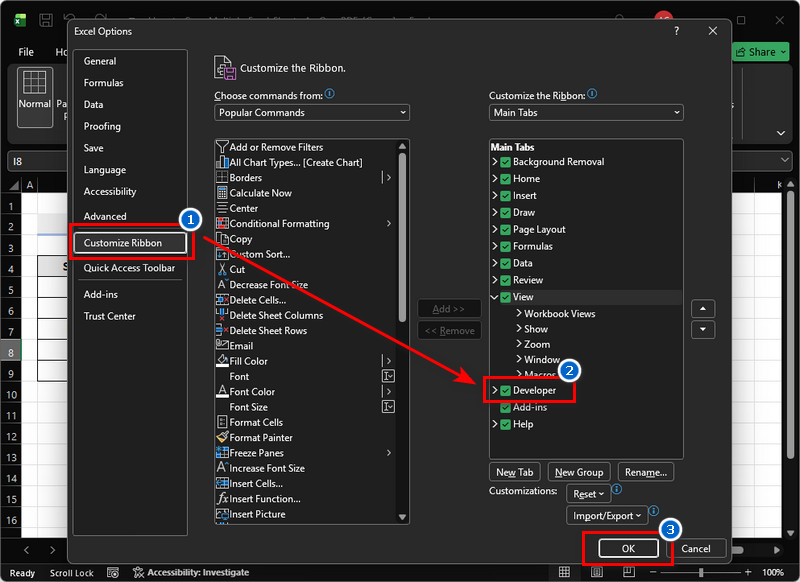Image resolution: width=800 pixels, height=582 pixels.
Task: Click the New Group button
Action: coord(579,472)
